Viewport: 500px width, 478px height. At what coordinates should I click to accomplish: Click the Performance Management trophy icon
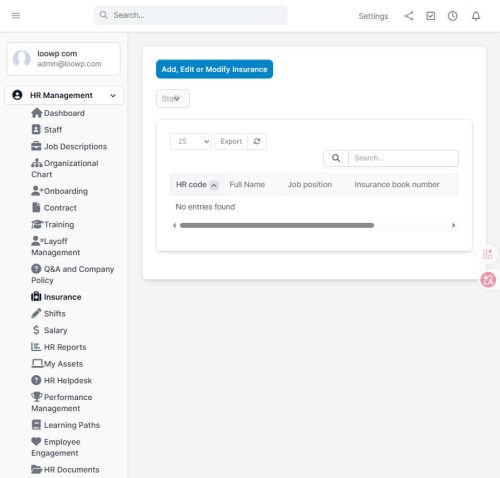click(37, 397)
